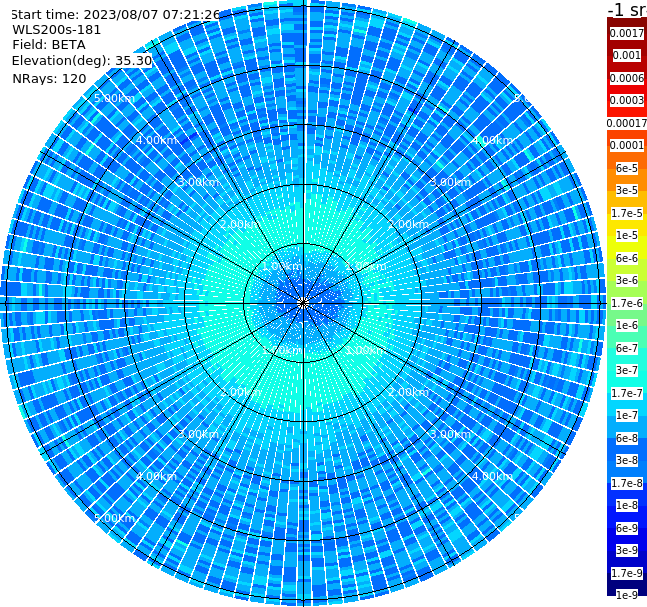Select the 1e-7 colorbar value

tap(627, 415)
